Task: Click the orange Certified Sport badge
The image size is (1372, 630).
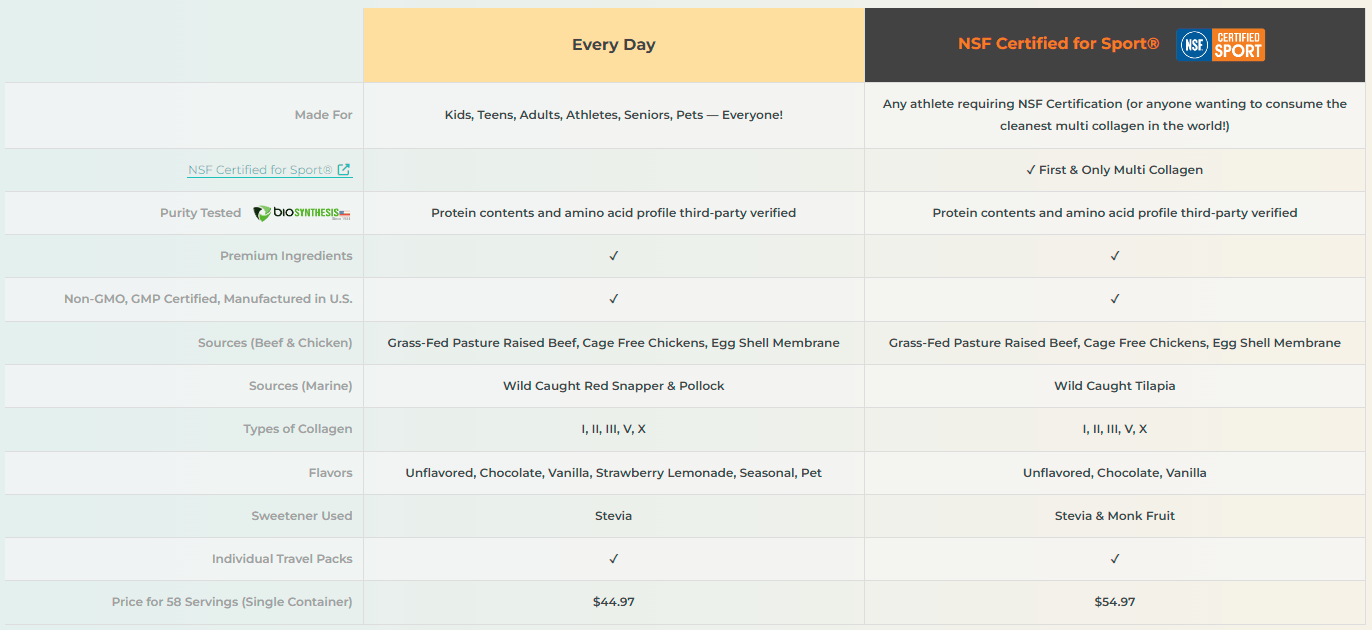Action: click(x=1237, y=44)
